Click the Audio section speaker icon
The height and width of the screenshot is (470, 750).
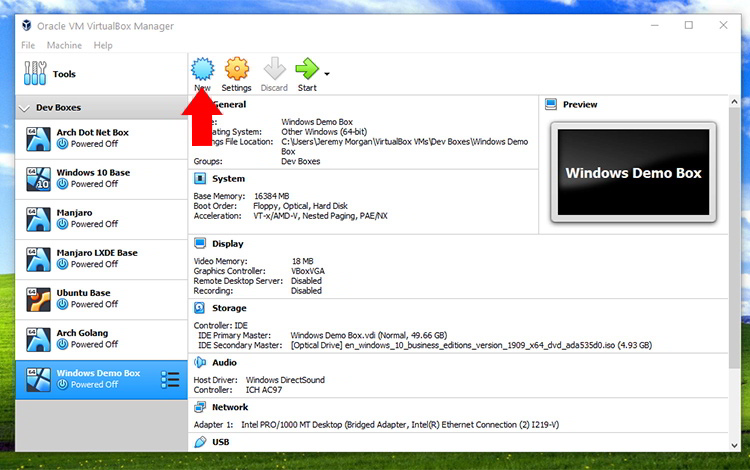pos(200,362)
